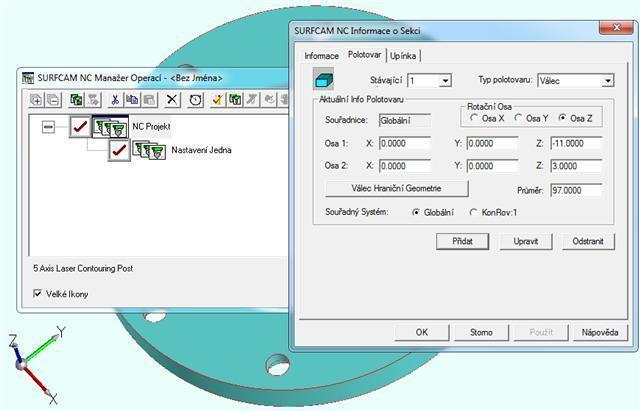Select KonRov:1 coordinate system radio
Image resolution: width=640 pixels, height=411 pixels.
[473, 212]
